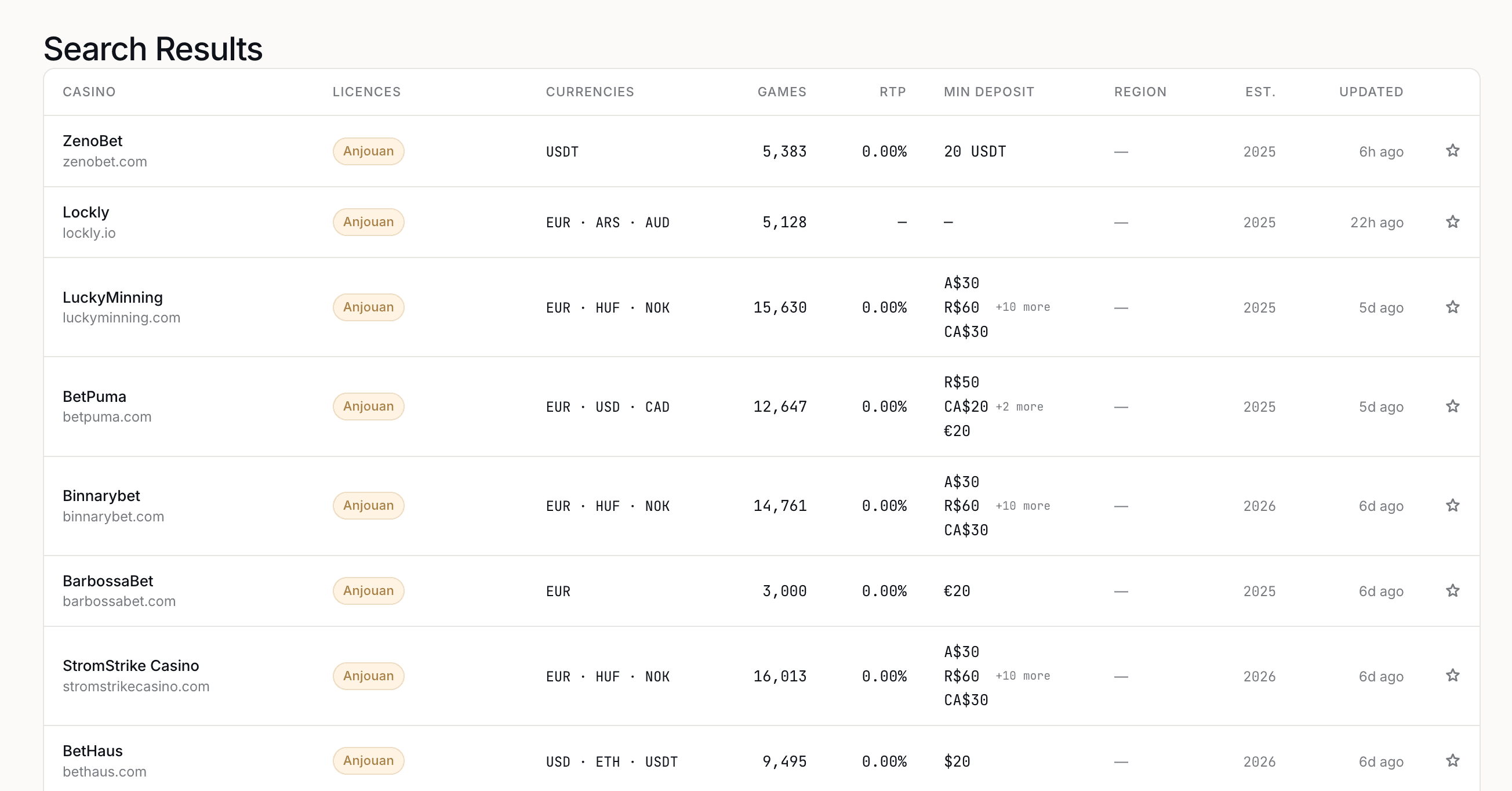Open the StromStrike Casino entry
The height and width of the screenshot is (791, 1512).
[x=131, y=665]
